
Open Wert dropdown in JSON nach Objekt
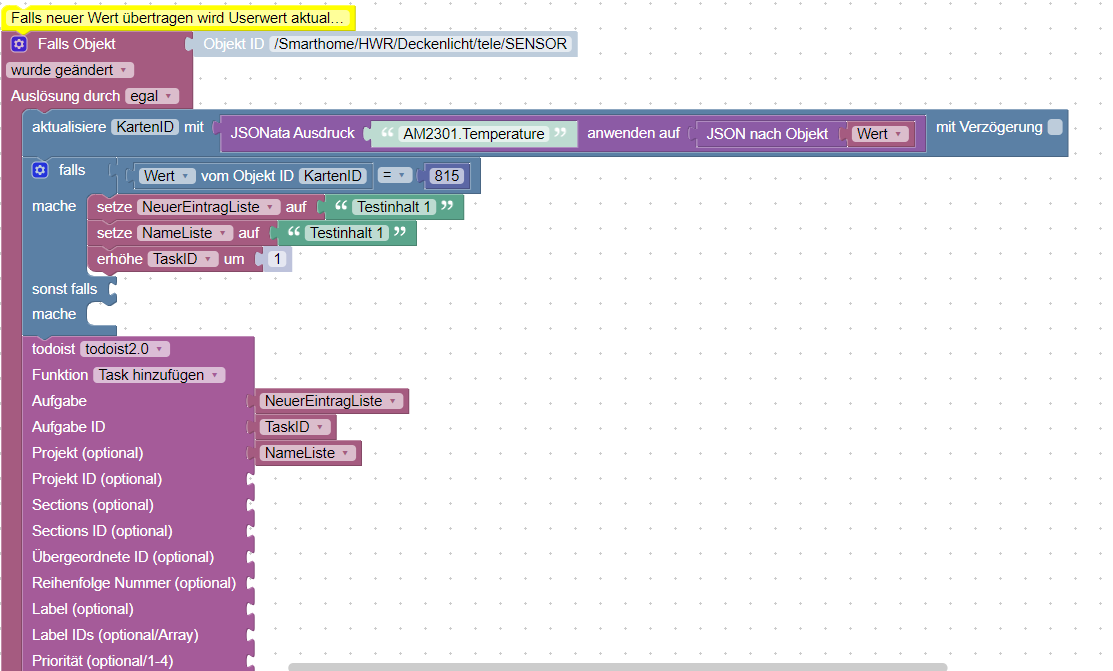879,133
